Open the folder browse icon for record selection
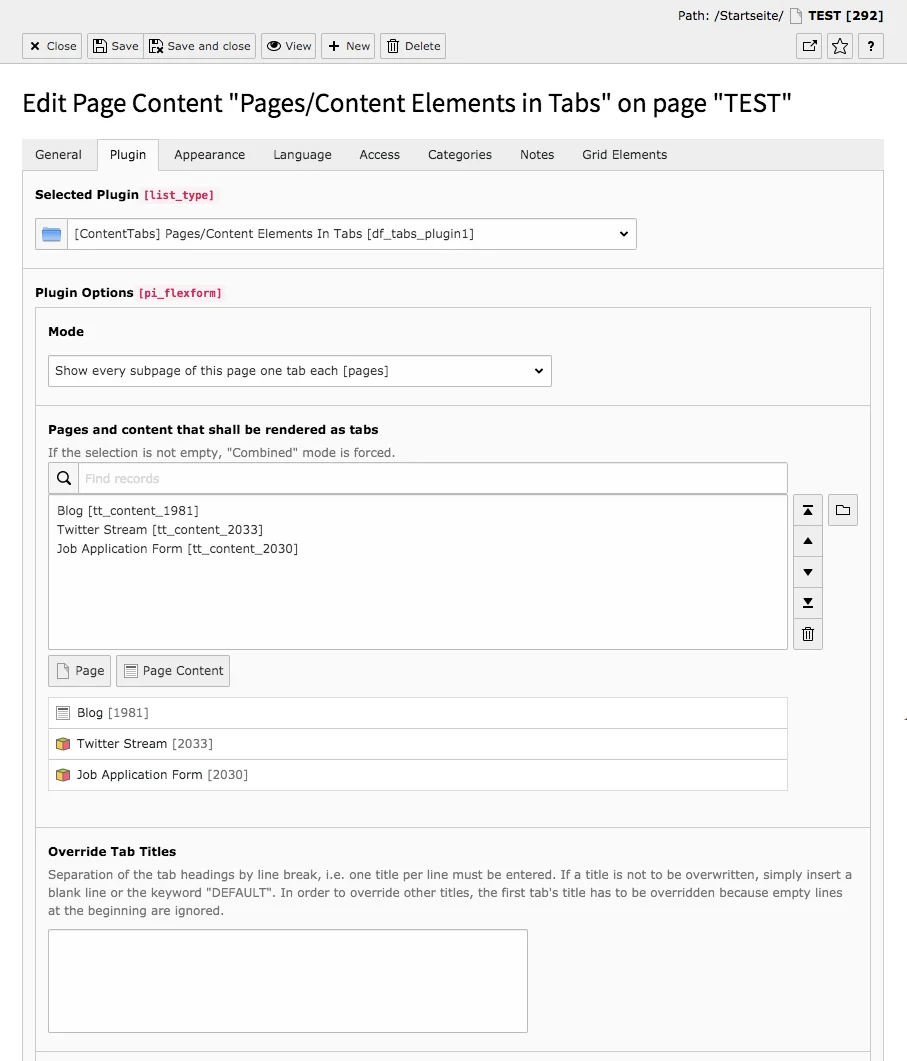Image resolution: width=907 pixels, height=1061 pixels. pyautogui.click(x=843, y=510)
